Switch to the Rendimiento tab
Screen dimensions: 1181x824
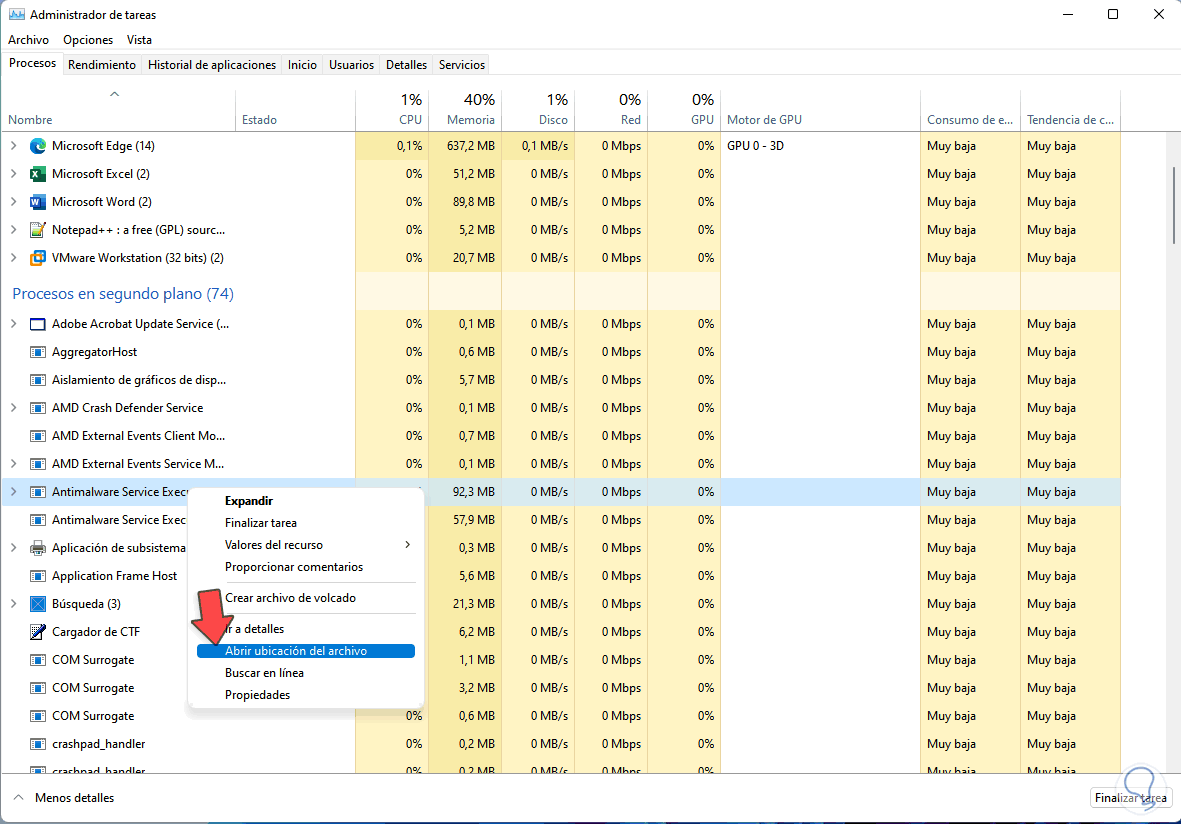(102, 65)
